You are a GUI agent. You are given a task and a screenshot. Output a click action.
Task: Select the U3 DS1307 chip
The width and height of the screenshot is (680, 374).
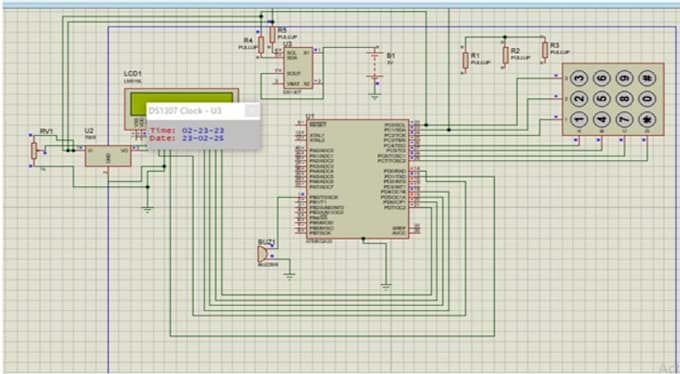(298, 68)
